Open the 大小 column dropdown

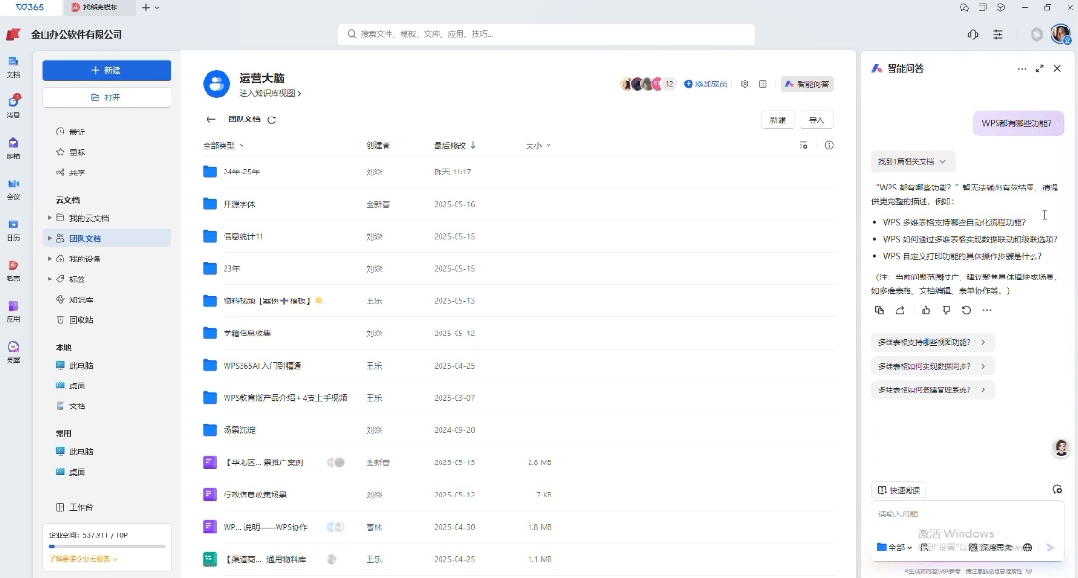(x=538, y=146)
